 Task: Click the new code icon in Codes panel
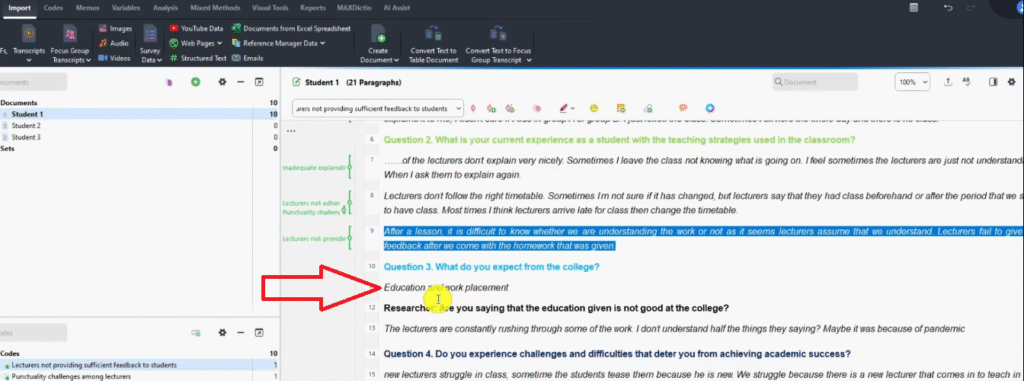[195, 333]
